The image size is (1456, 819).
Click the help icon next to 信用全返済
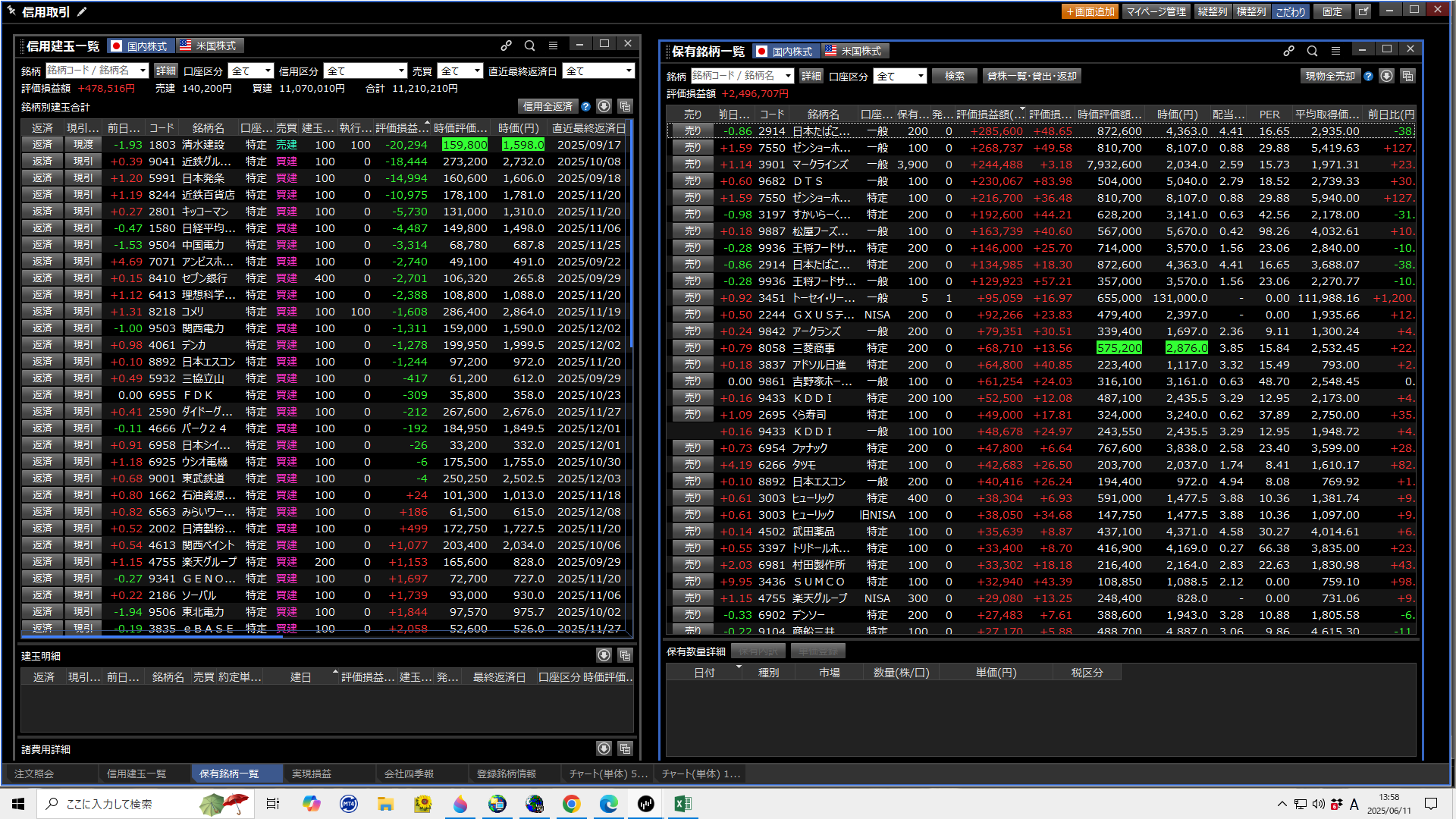pyautogui.click(x=585, y=106)
